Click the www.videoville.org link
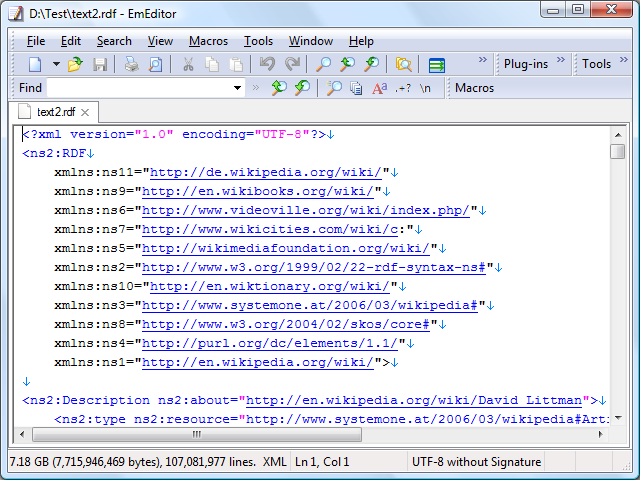The height and width of the screenshot is (480, 640). click(306, 210)
